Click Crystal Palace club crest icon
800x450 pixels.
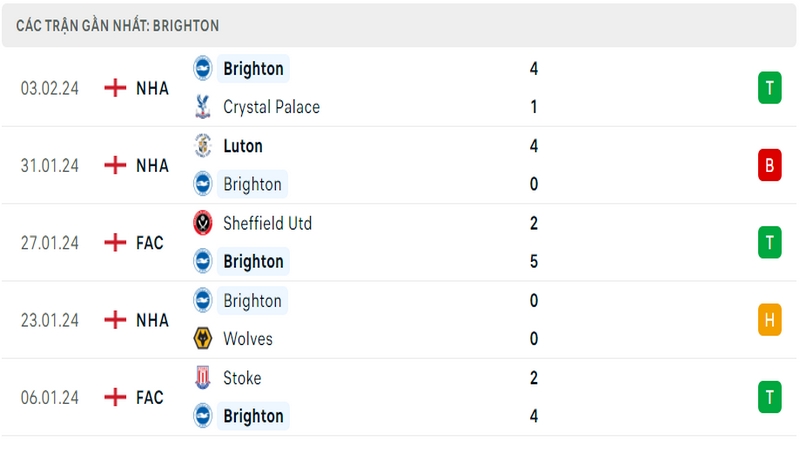click(x=203, y=107)
